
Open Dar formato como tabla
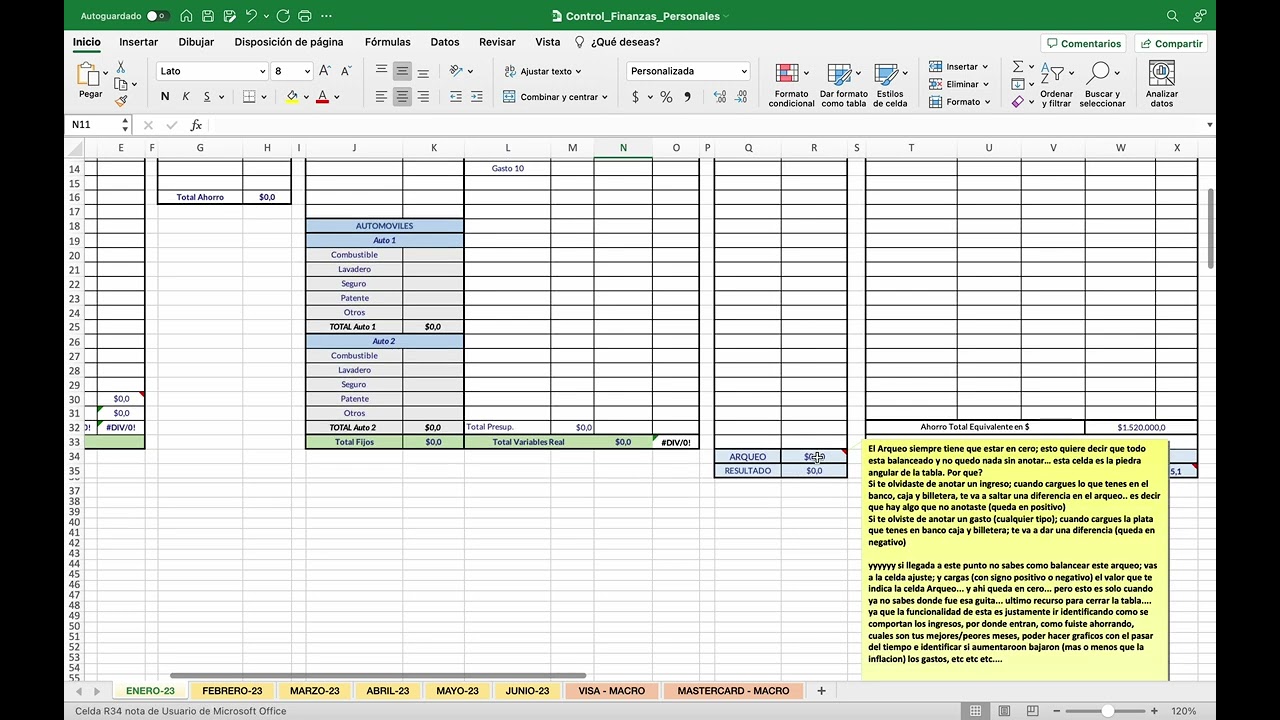coord(843,85)
